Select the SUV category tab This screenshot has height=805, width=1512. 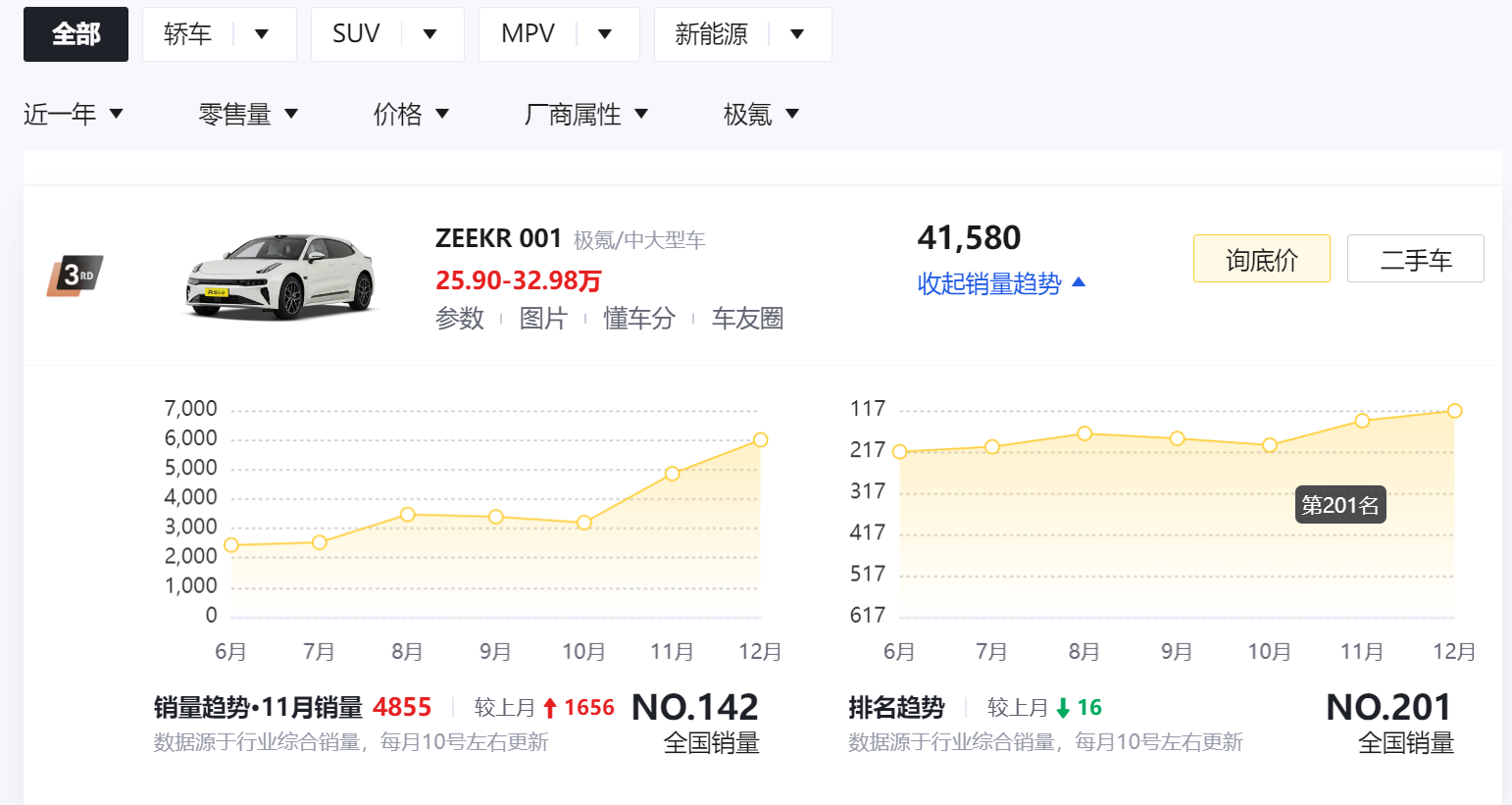tap(356, 34)
